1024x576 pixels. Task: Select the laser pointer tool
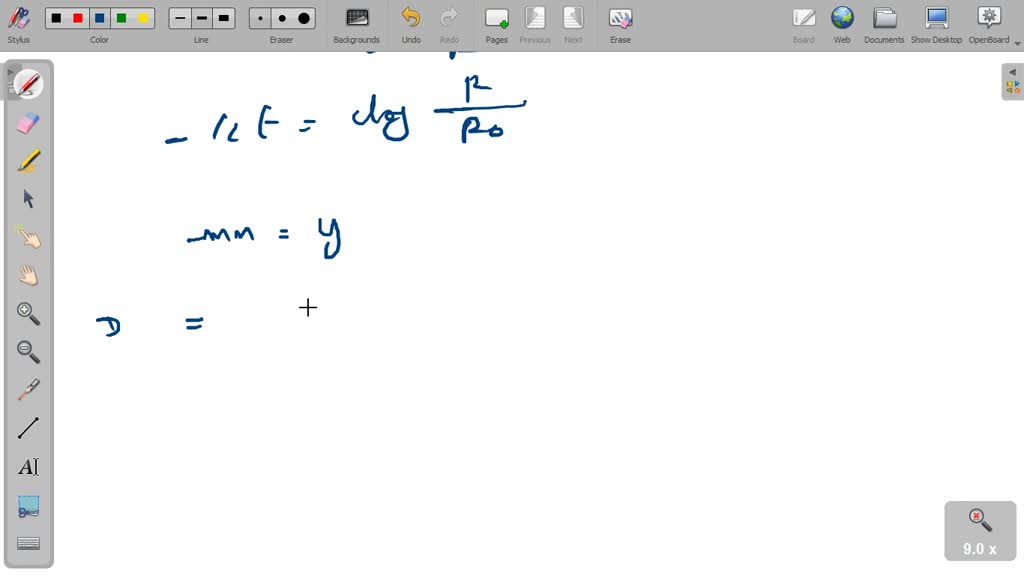(28, 390)
